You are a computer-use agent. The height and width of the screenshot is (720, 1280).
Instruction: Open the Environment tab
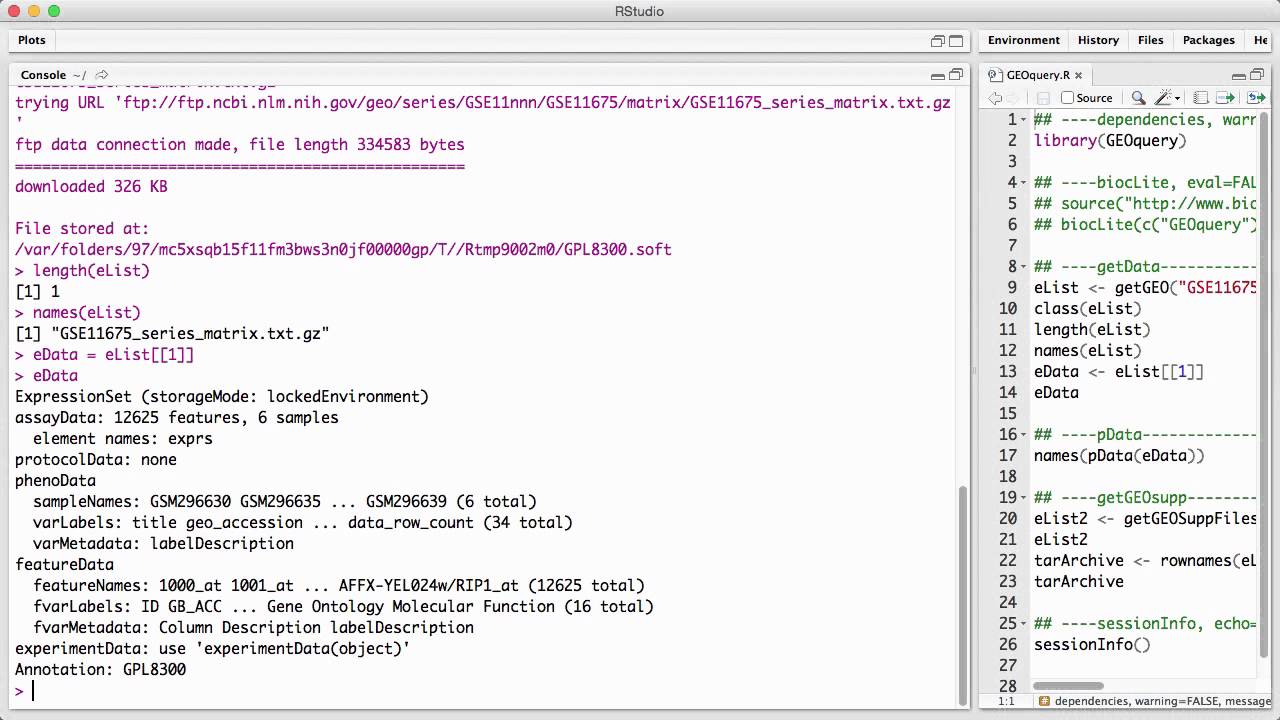[x=1023, y=40]
